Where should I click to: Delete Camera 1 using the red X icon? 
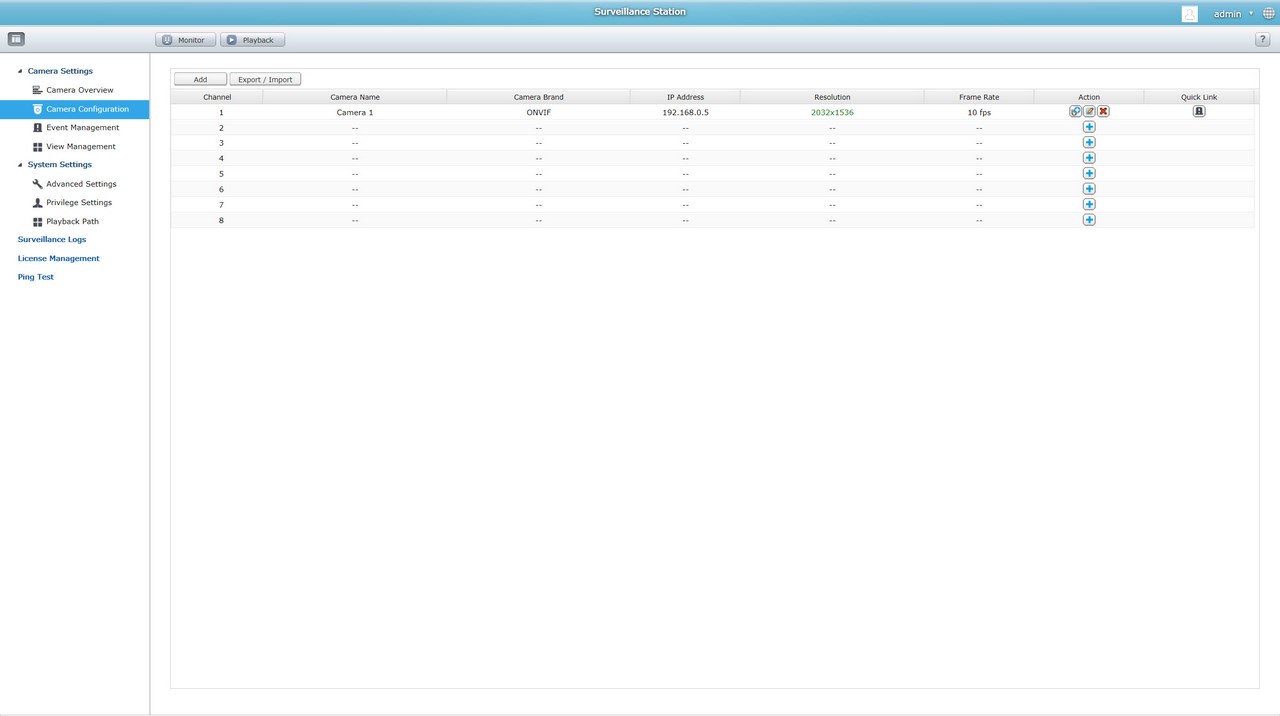1103,112
